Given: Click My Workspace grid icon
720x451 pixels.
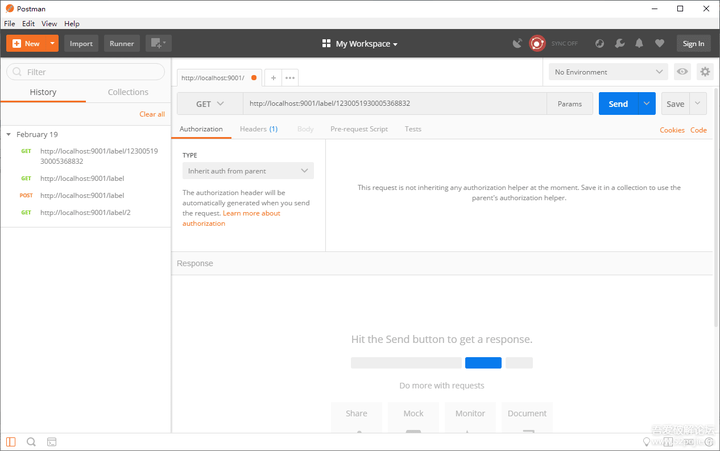Looking at the screenshot, I should tap(326, 44).
